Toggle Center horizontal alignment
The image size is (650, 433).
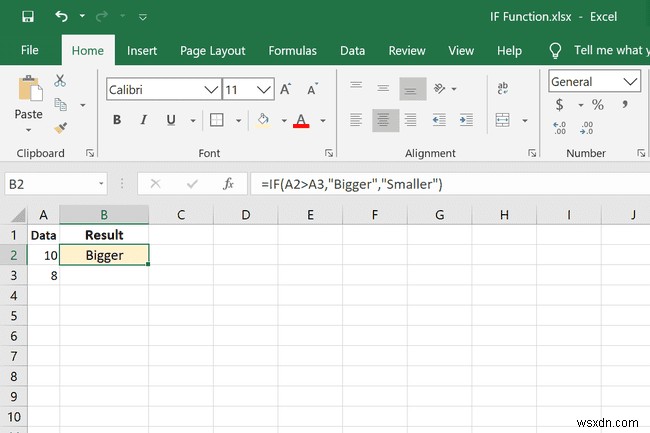[386, 120]
